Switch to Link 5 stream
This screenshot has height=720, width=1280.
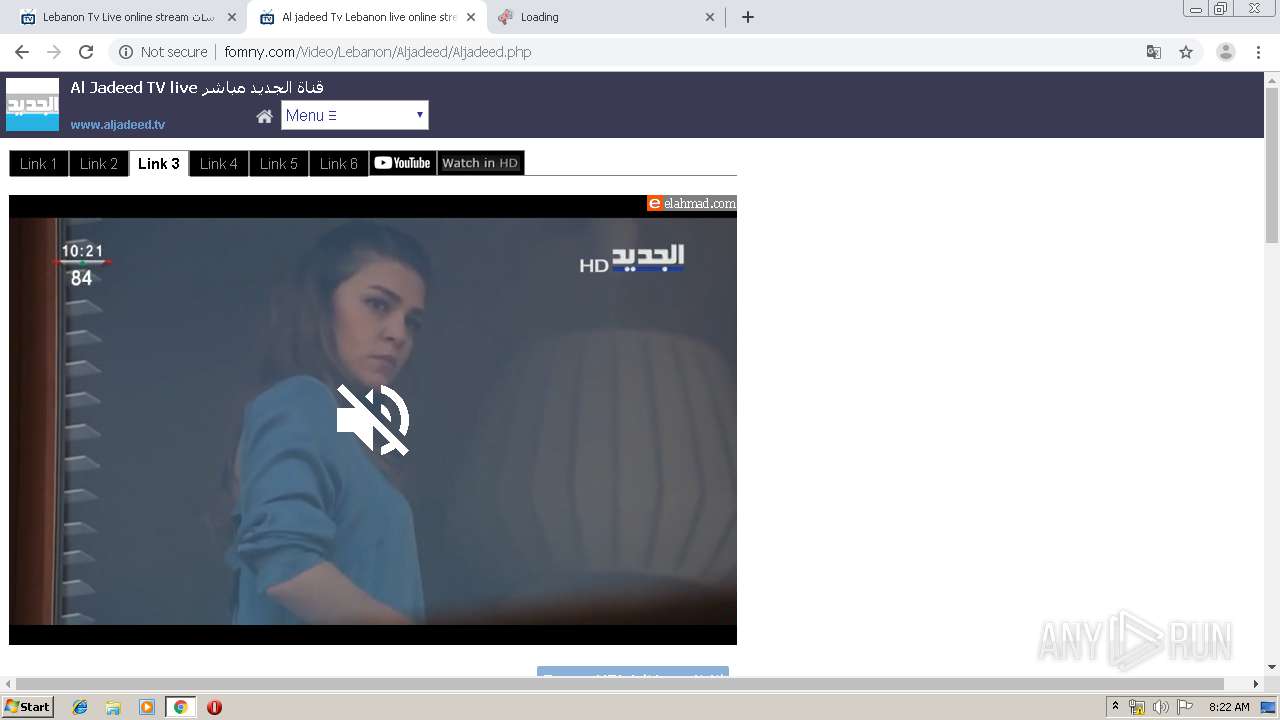279,164
